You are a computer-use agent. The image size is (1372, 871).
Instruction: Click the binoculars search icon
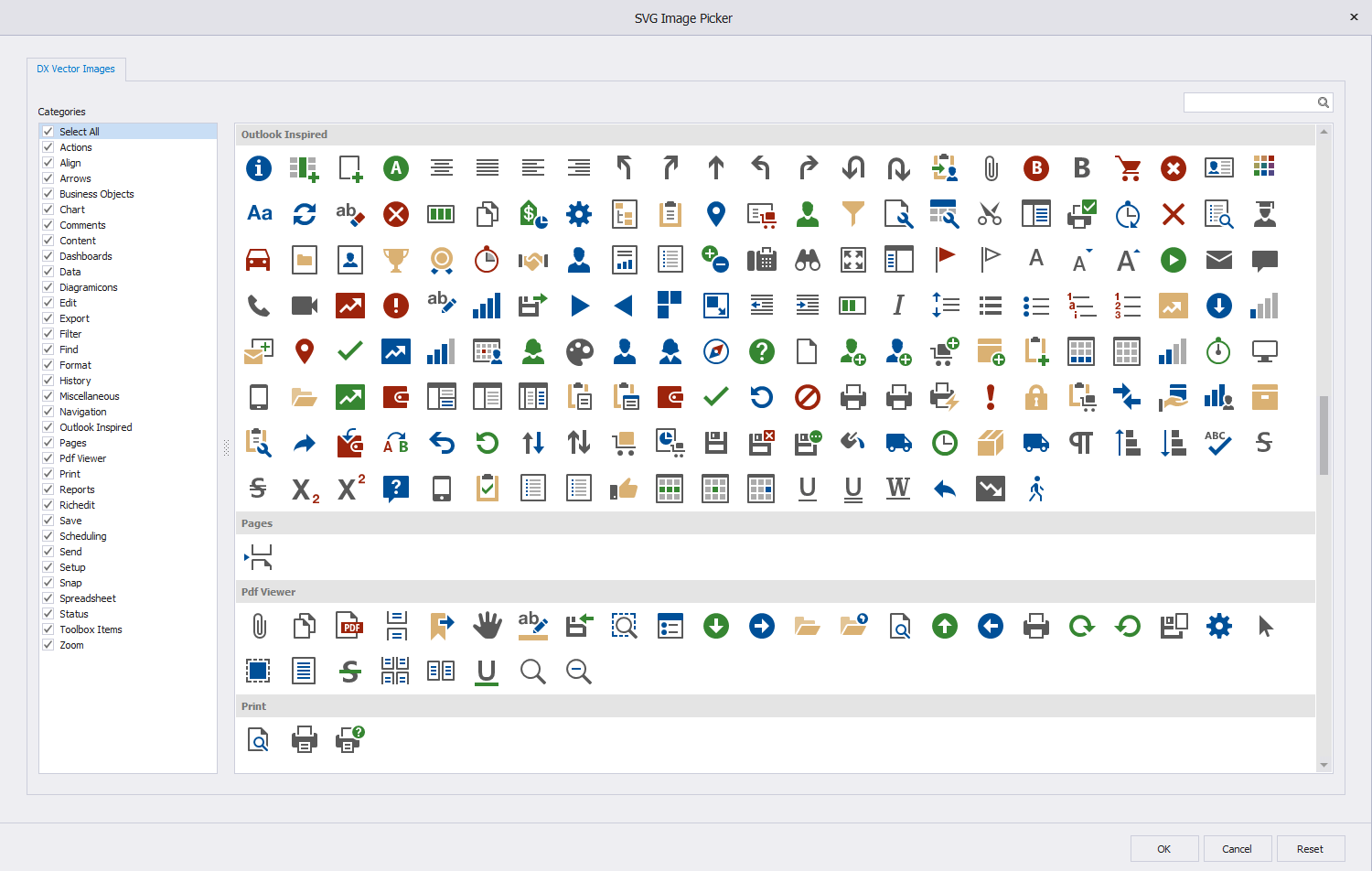[x=808, y=260]
